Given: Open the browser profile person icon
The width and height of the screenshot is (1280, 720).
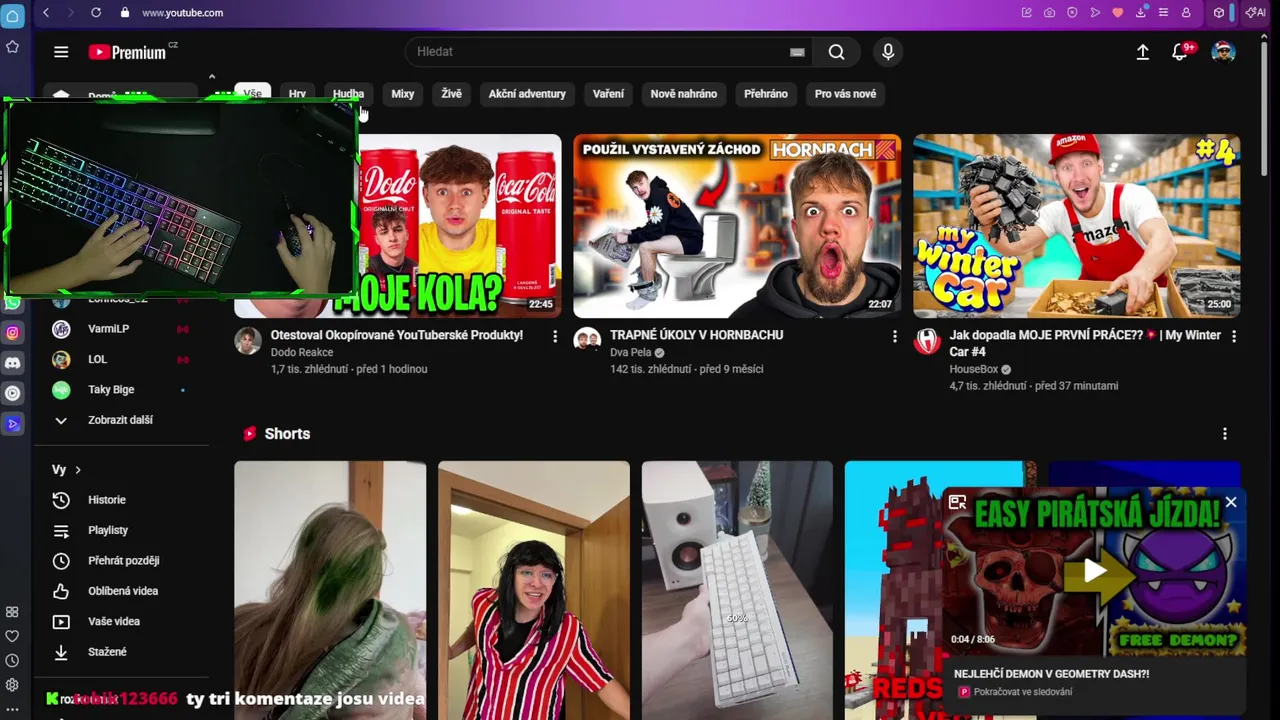Looking at the screenshot, I should tap(1186, 13).
